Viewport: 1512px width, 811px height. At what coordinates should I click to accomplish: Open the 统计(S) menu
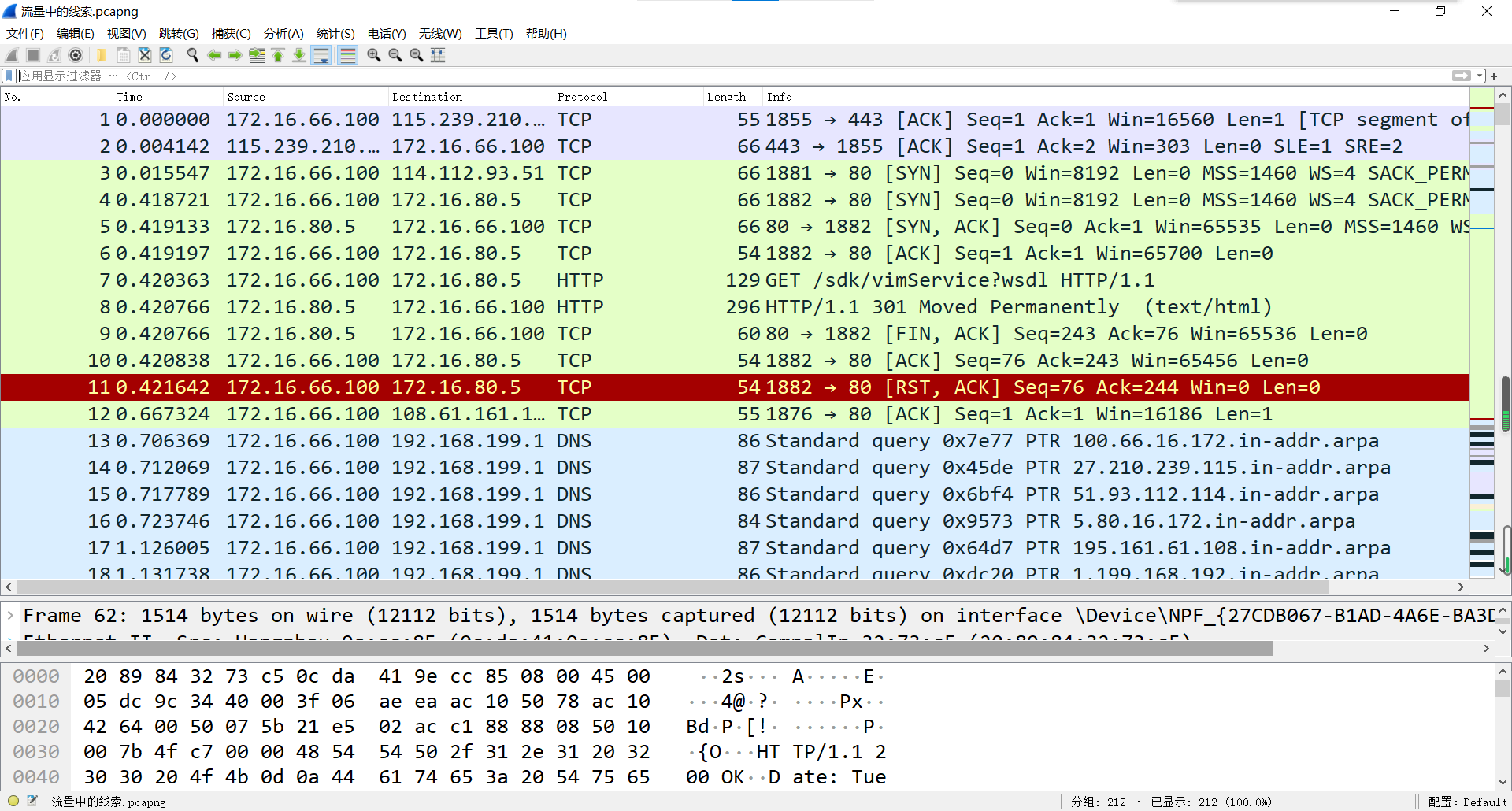[335, 34]
